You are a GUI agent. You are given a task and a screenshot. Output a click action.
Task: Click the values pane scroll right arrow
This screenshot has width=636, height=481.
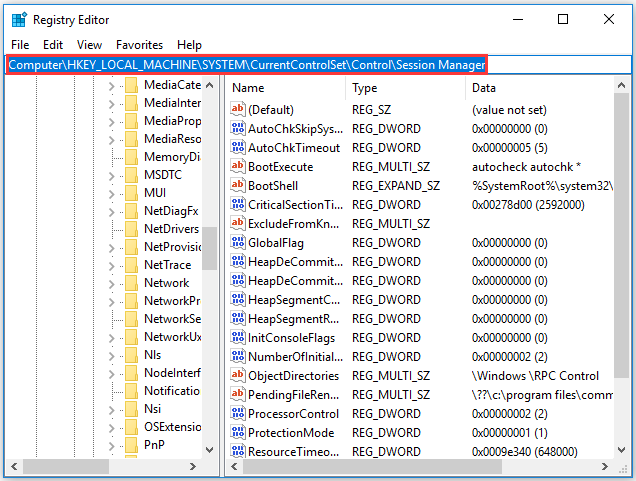(x=604, y=466)
